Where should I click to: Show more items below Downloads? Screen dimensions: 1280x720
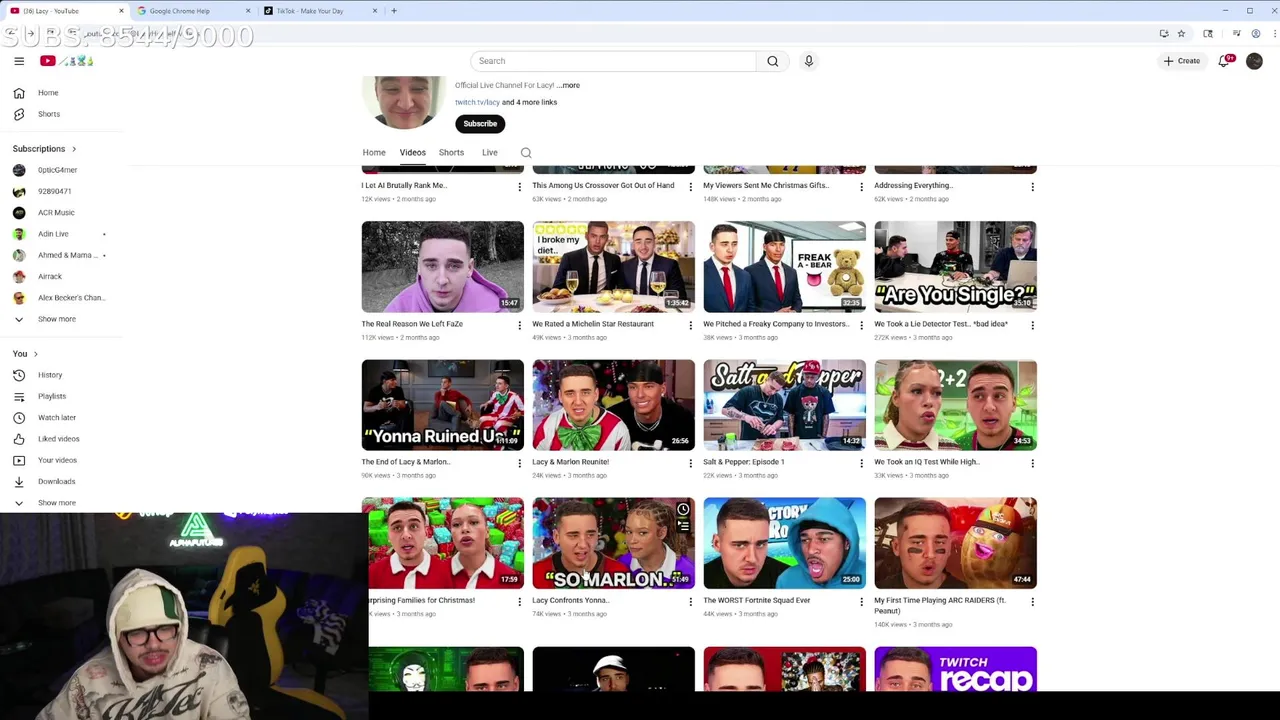56,503
